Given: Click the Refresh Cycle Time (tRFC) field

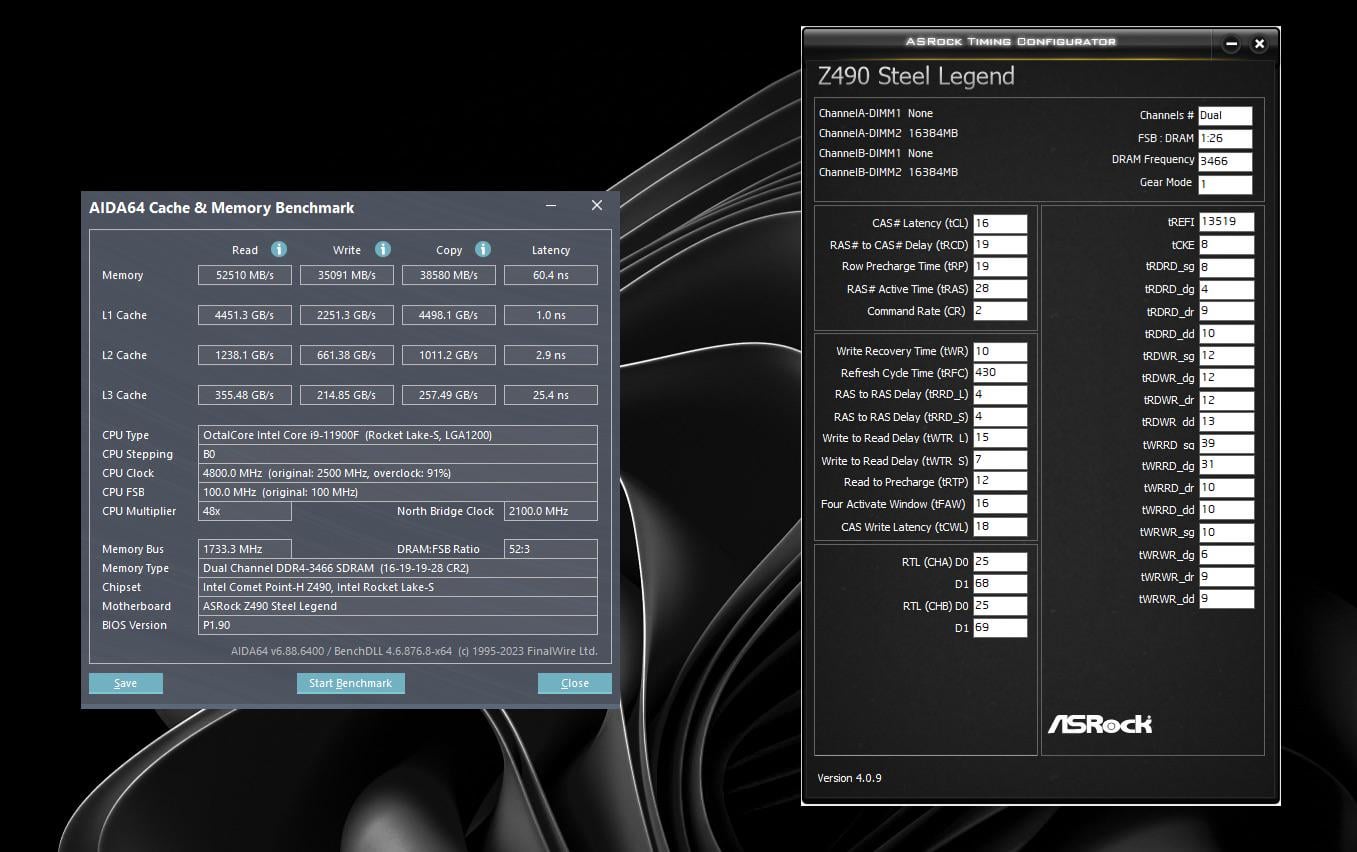Looking at the screenshot, I should [1000, 373].
